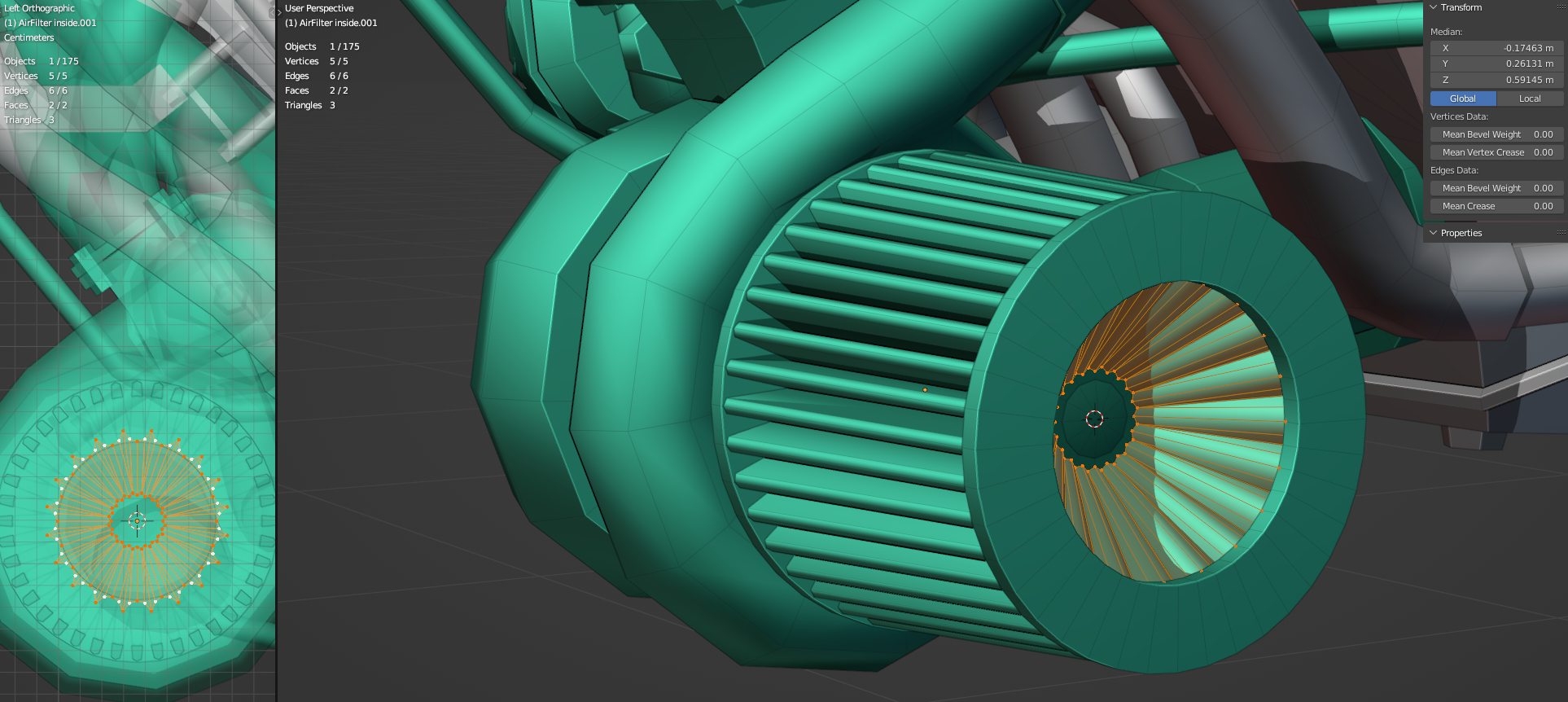Viewport: 1568px width, 702px height.
Task: Click the orange object origin dot on the filter
Action: (925, 390)
